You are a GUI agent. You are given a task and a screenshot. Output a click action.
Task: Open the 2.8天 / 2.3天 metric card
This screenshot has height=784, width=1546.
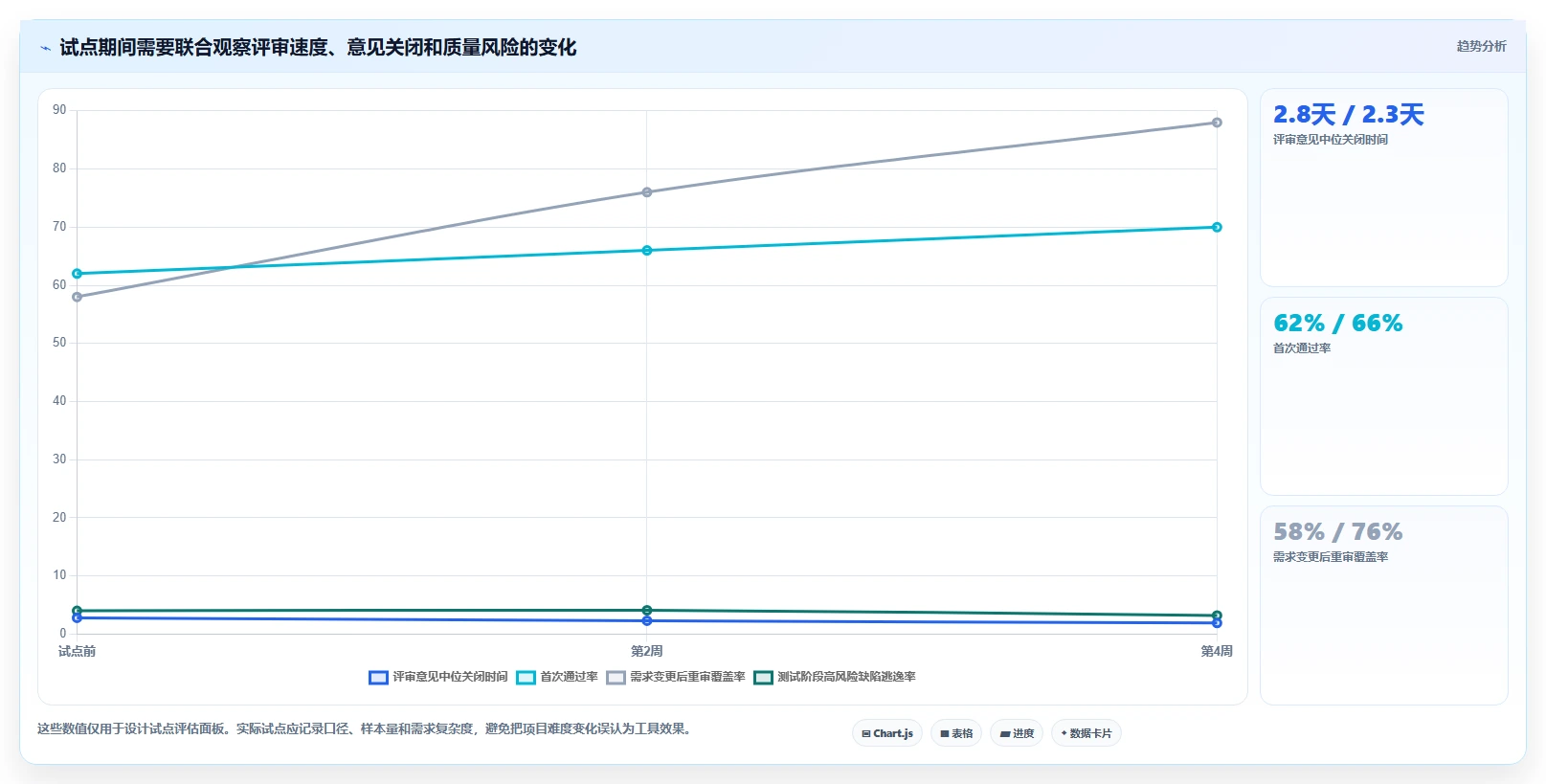click(1384, 188)
